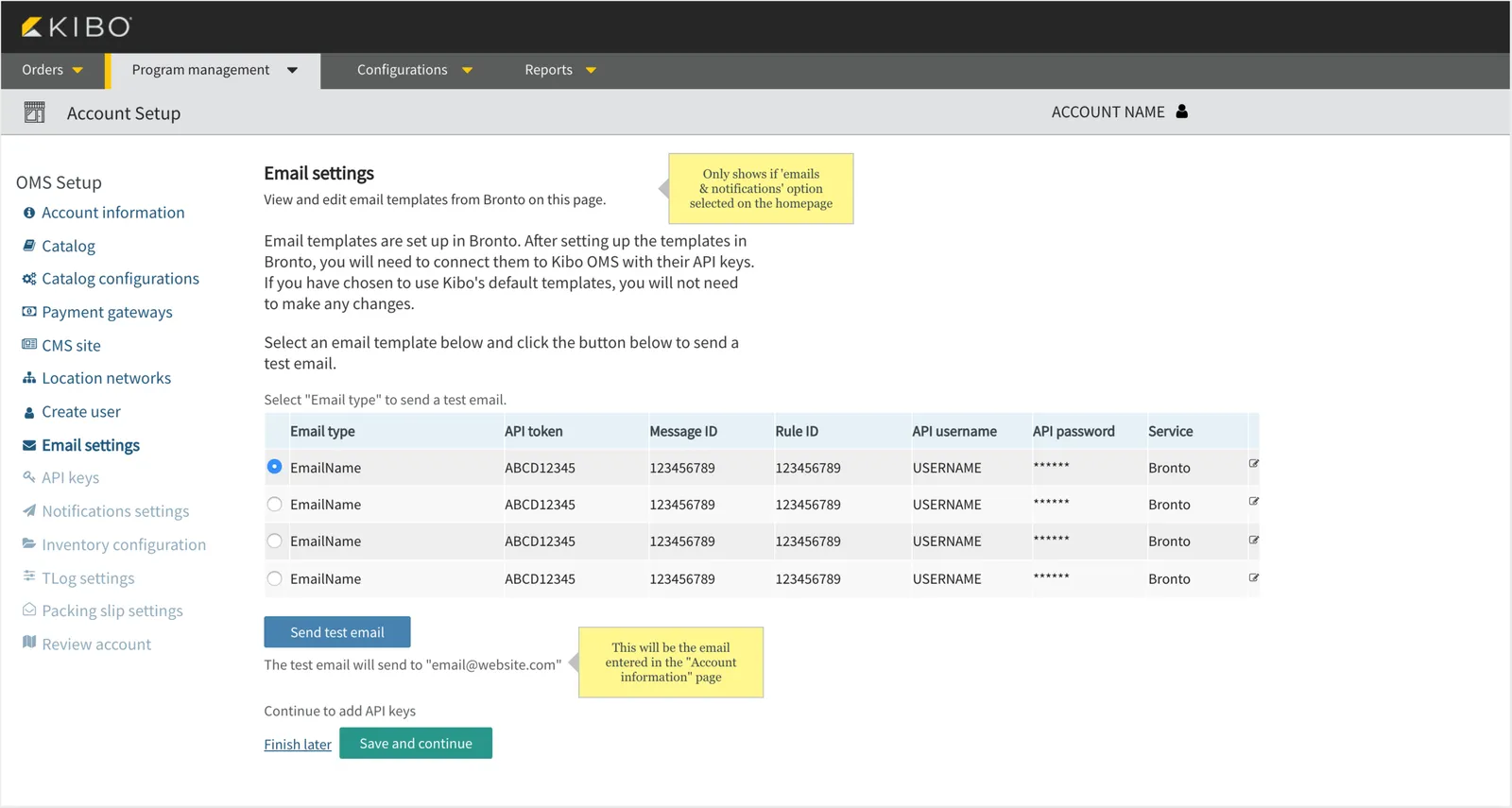This screenshot has height=808, width=1512.
Task: Edit the first EmailName row
Action: tap(1254, 464)
